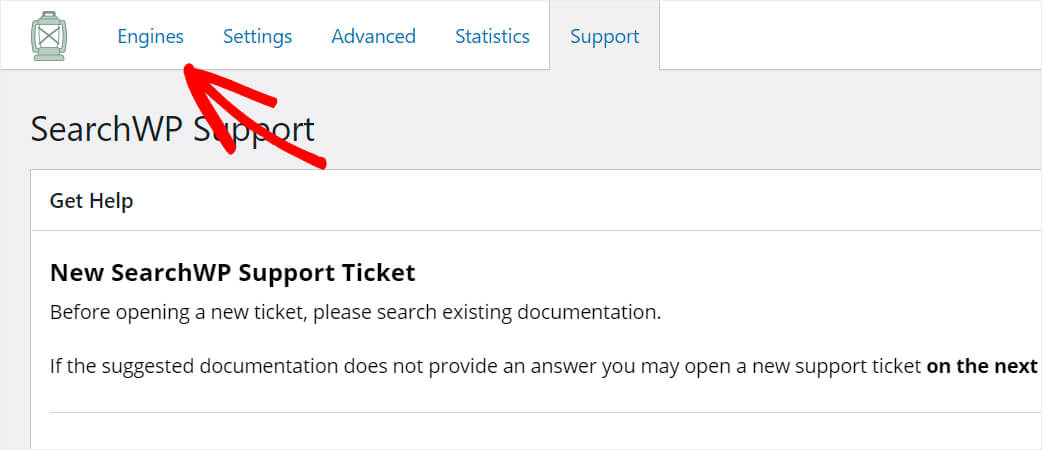Click the SearchWP Support page heading
1042x450 pixels.
pos(173,129)
